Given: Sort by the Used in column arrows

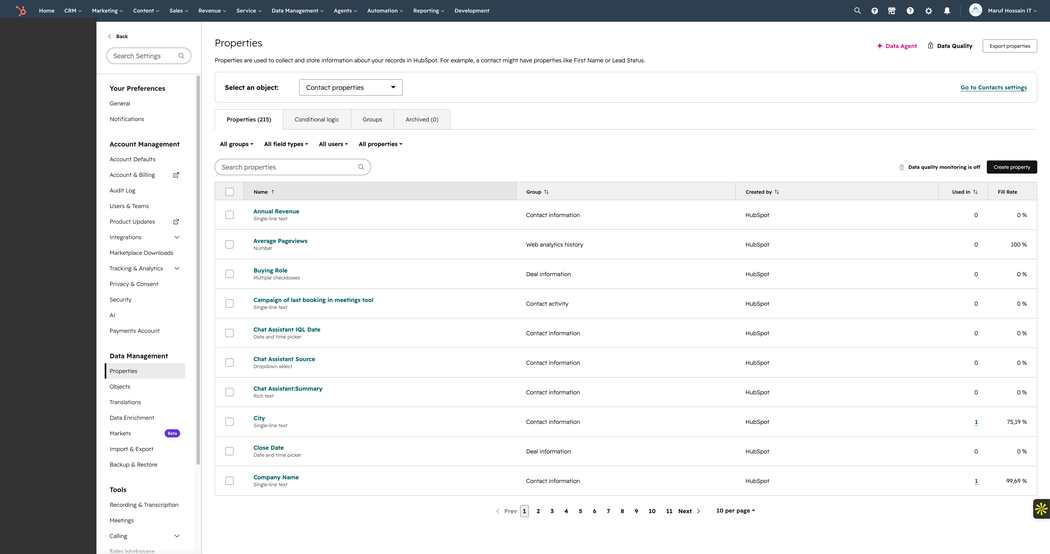Looking at the screenshot, I should 975,192.
